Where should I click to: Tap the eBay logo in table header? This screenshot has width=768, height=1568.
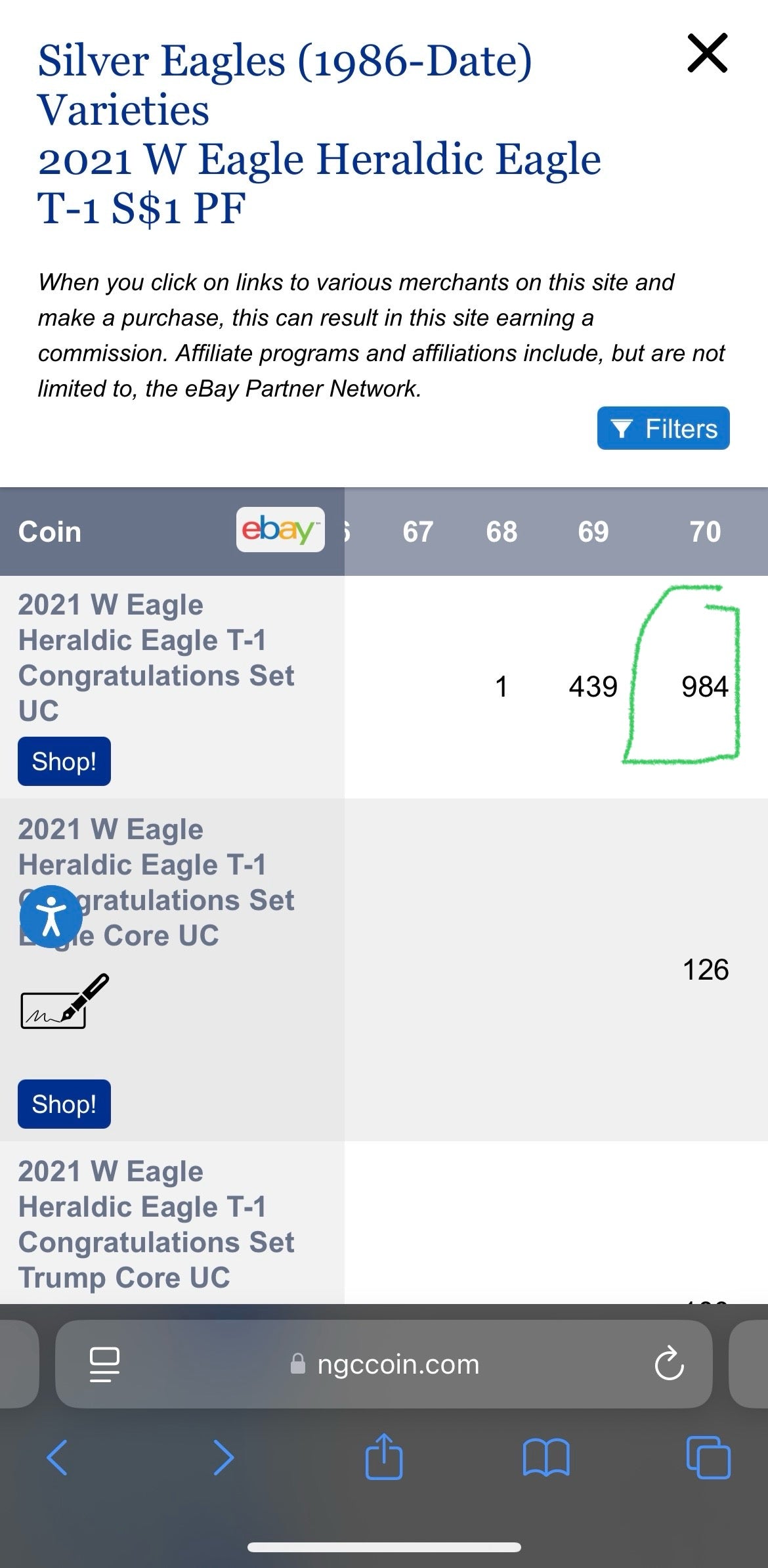[280, 530]
